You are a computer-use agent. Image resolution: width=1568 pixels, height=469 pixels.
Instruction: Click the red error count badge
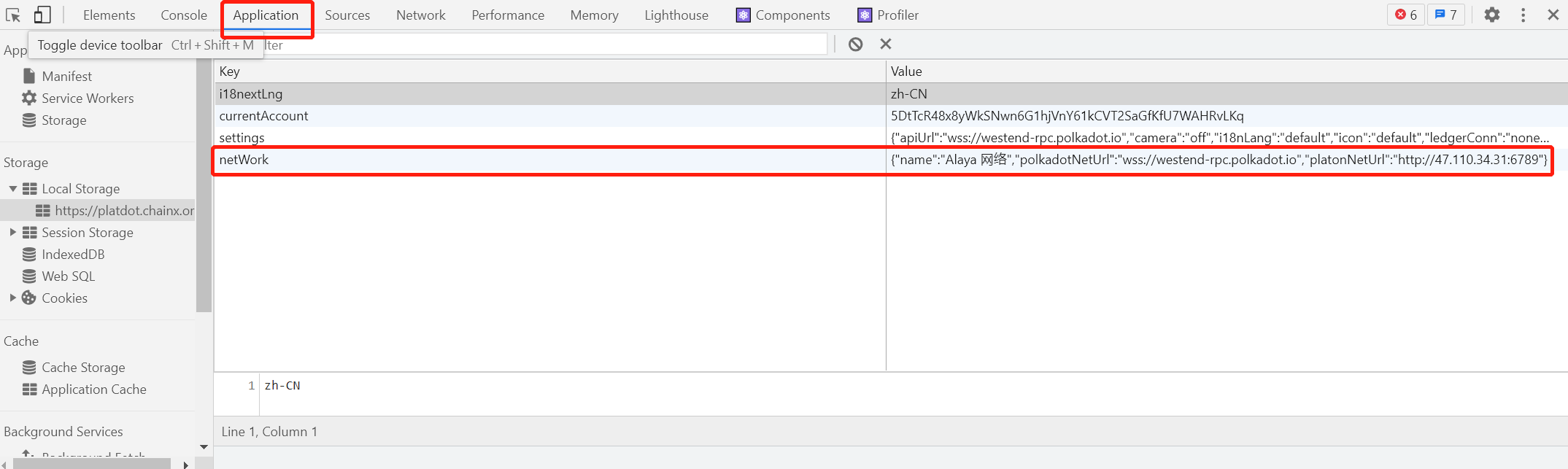pyautogui.click(x=1406, y=15)
